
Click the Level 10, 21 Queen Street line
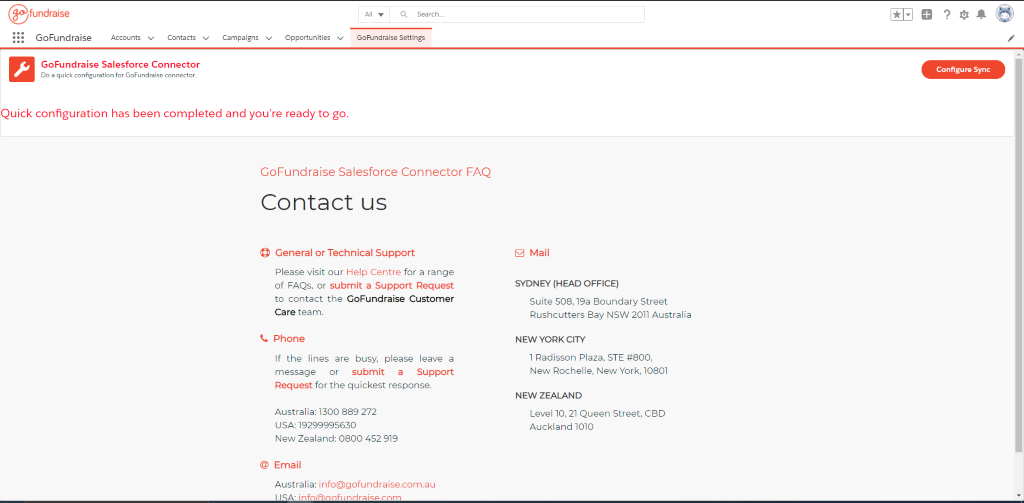click(x=598, y=414)
